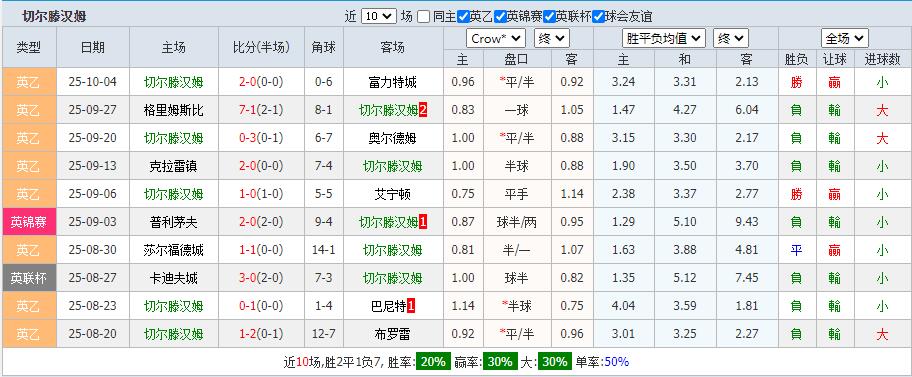The image size is (912, 377).
Task: Open the 终 dropdown next to Crow*
Action: tap(551, 39)
